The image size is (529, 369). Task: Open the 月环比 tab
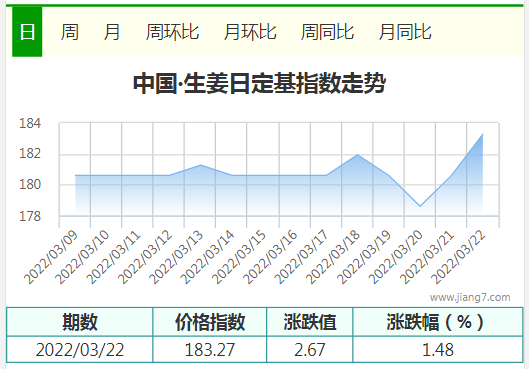click(x=250, y=32)
